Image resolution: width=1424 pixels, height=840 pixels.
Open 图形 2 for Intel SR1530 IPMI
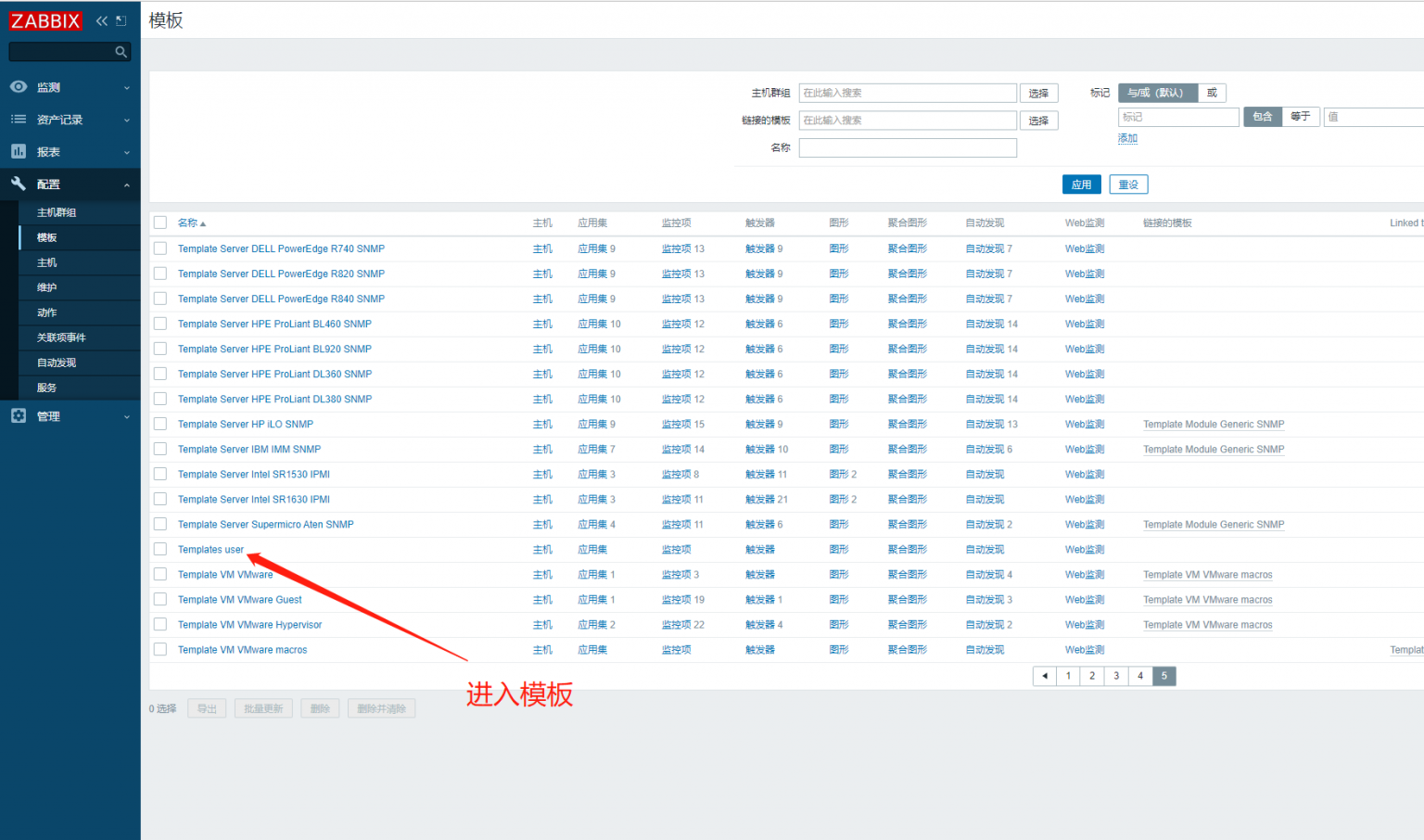[843, 474]
